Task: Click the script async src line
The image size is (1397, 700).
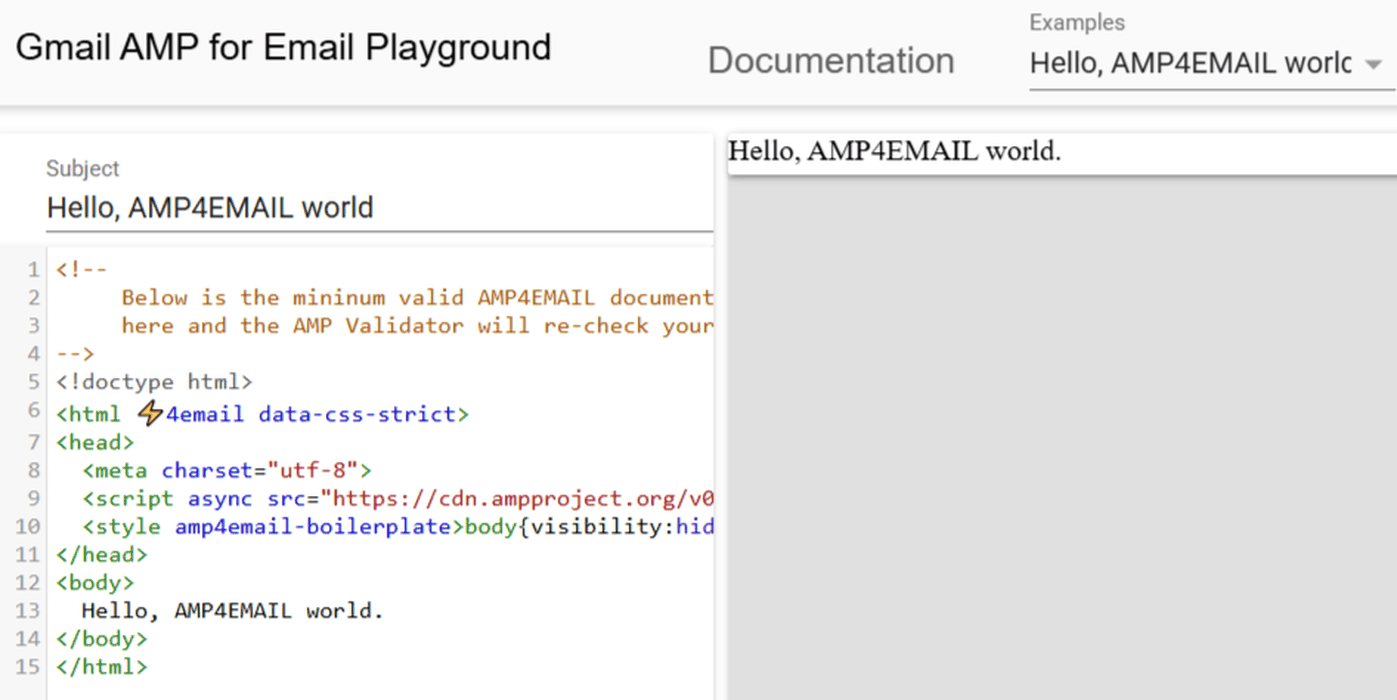Action: pyautogui.click(x=398, y=498)
